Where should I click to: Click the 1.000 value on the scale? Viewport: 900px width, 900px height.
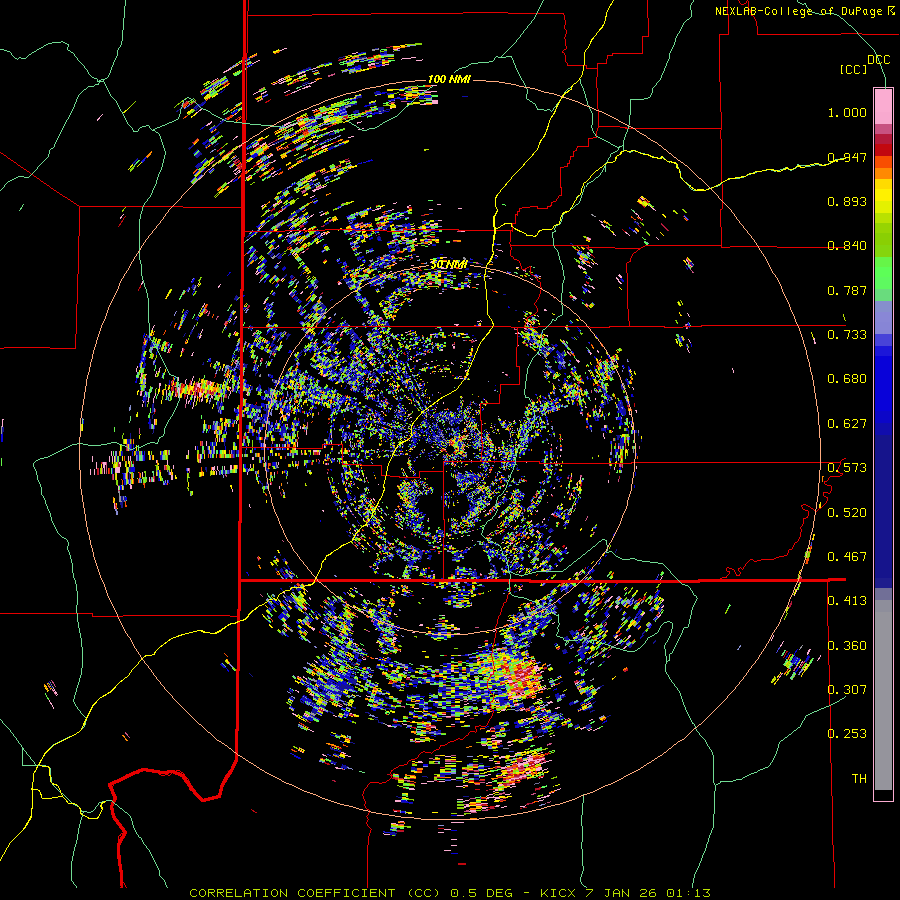tap(847, 112)
